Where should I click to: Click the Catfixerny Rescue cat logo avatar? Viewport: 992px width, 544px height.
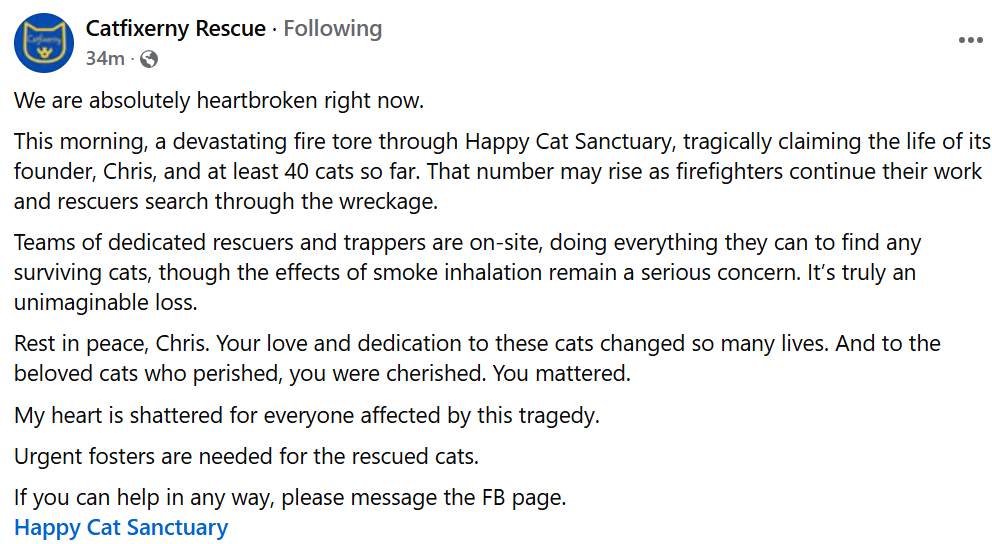pos(44,42)
